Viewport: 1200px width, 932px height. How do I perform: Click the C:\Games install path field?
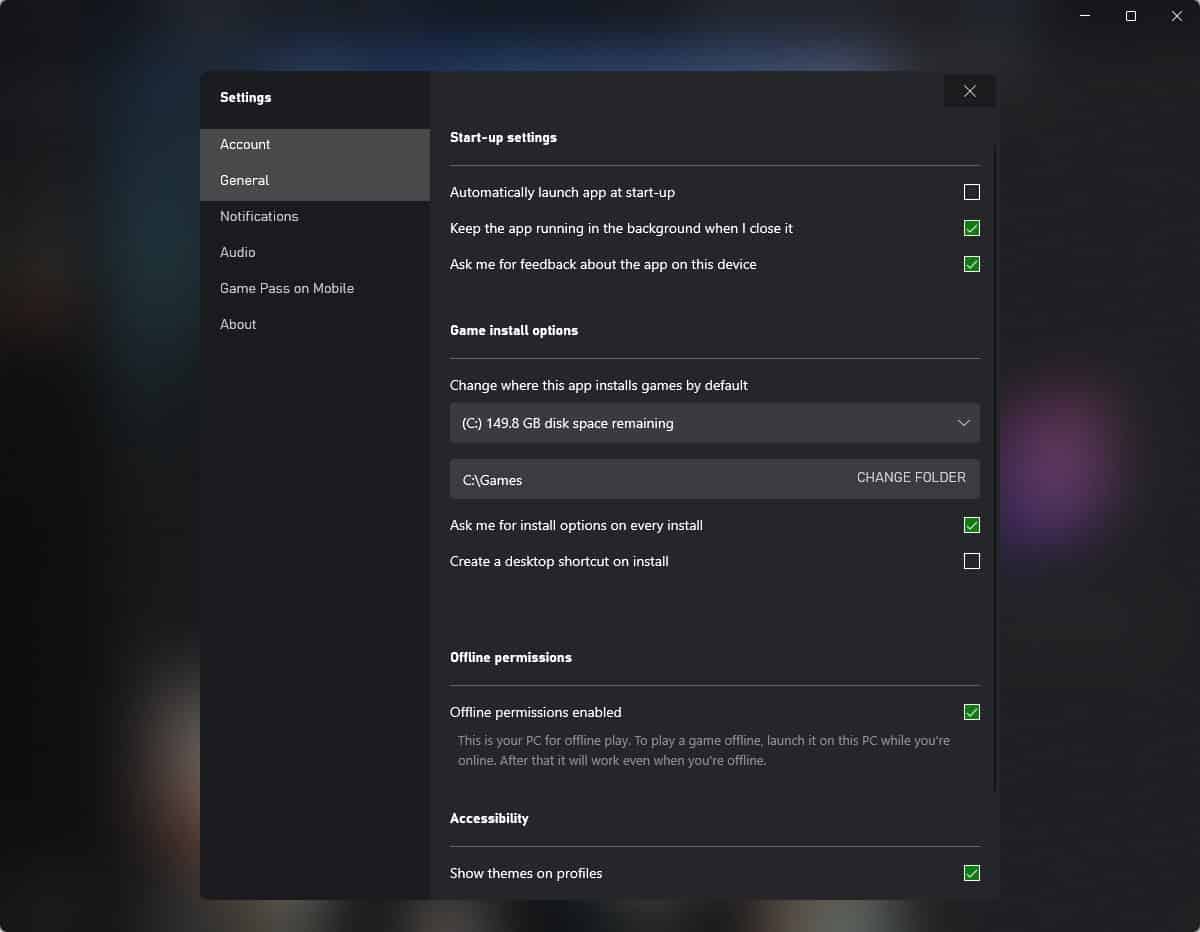point(600,480)
